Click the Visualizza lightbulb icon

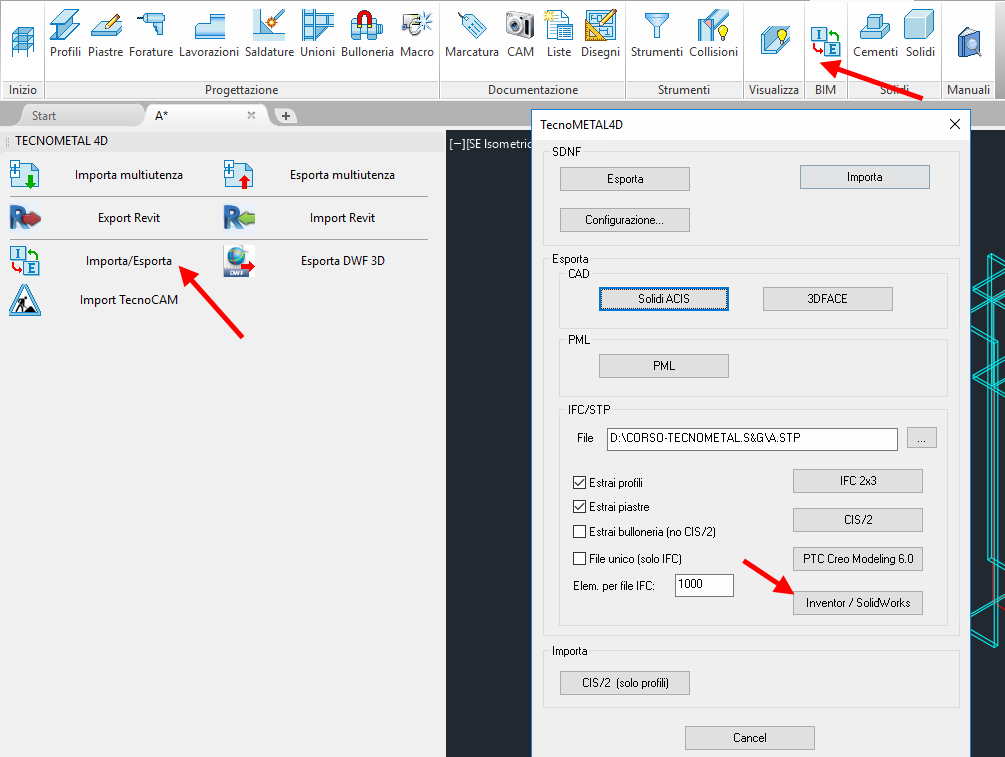774,40
